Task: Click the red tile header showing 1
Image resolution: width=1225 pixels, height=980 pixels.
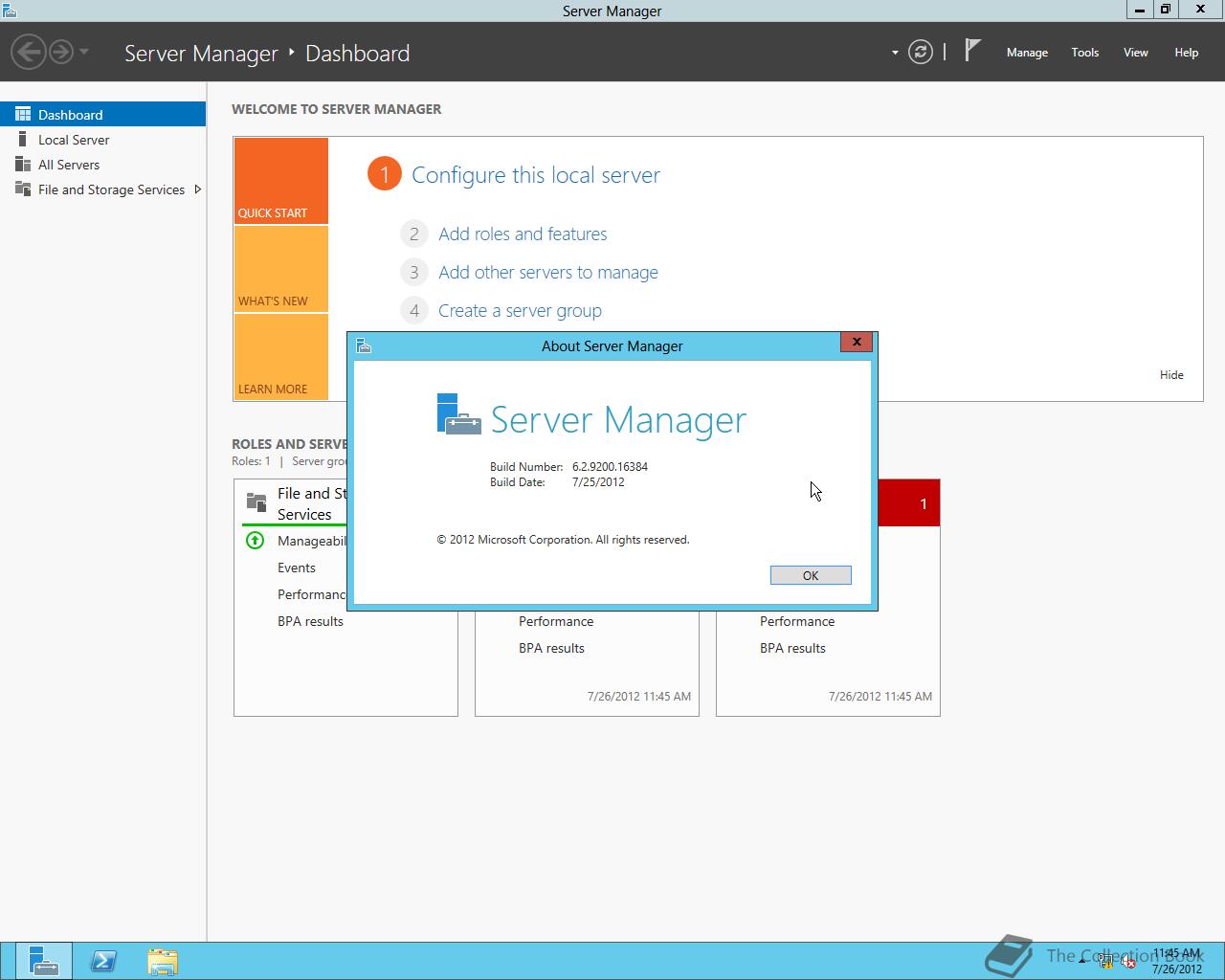Action: [909, 503]
